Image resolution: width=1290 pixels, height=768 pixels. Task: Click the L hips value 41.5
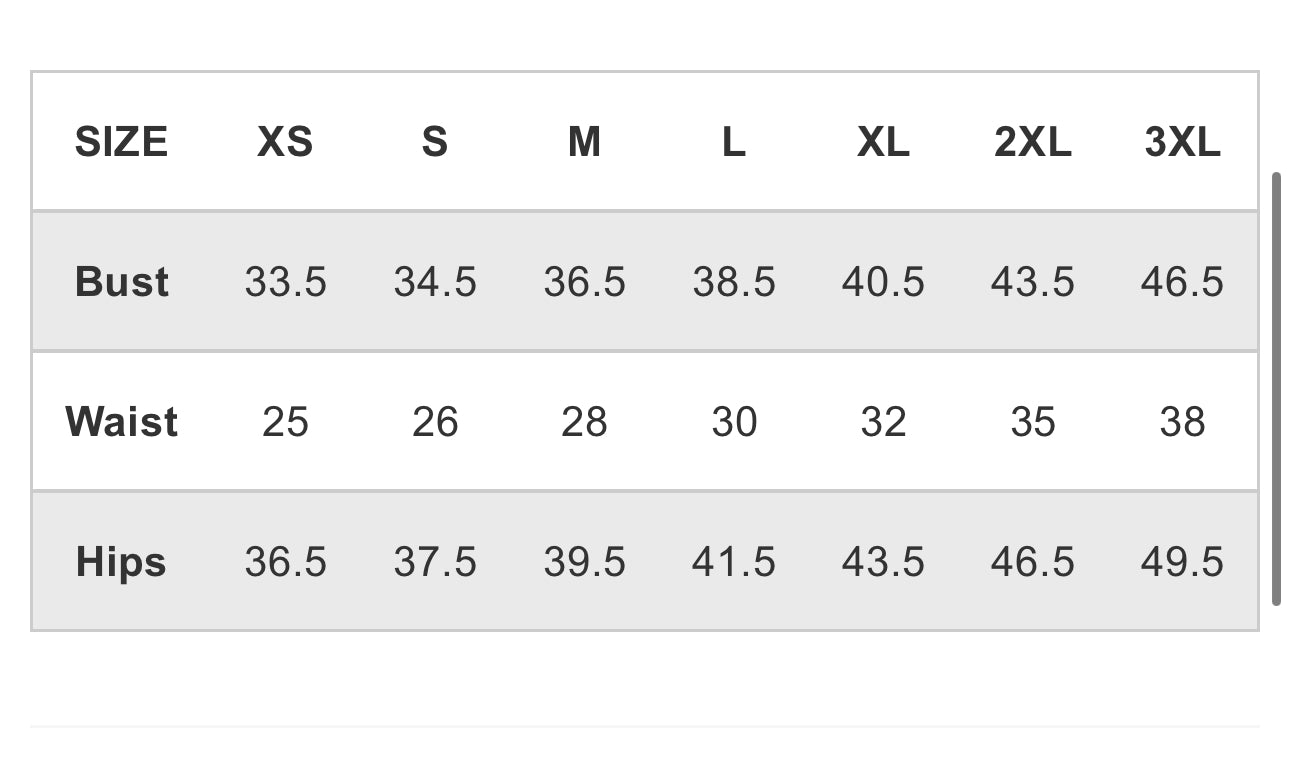pos(733,562)
